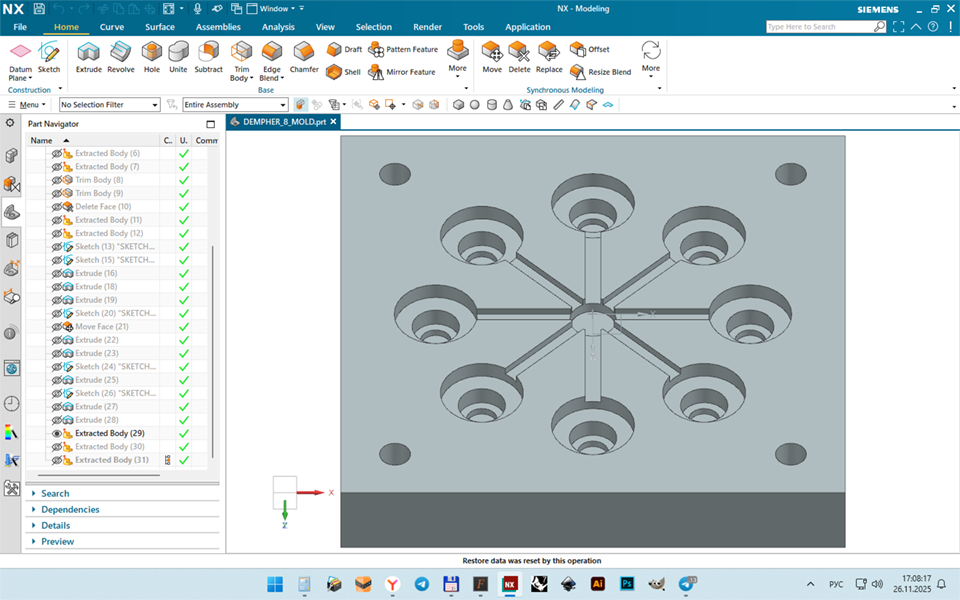Select the Extrude tool
960x600 pixels.
(x=89, y=58)
